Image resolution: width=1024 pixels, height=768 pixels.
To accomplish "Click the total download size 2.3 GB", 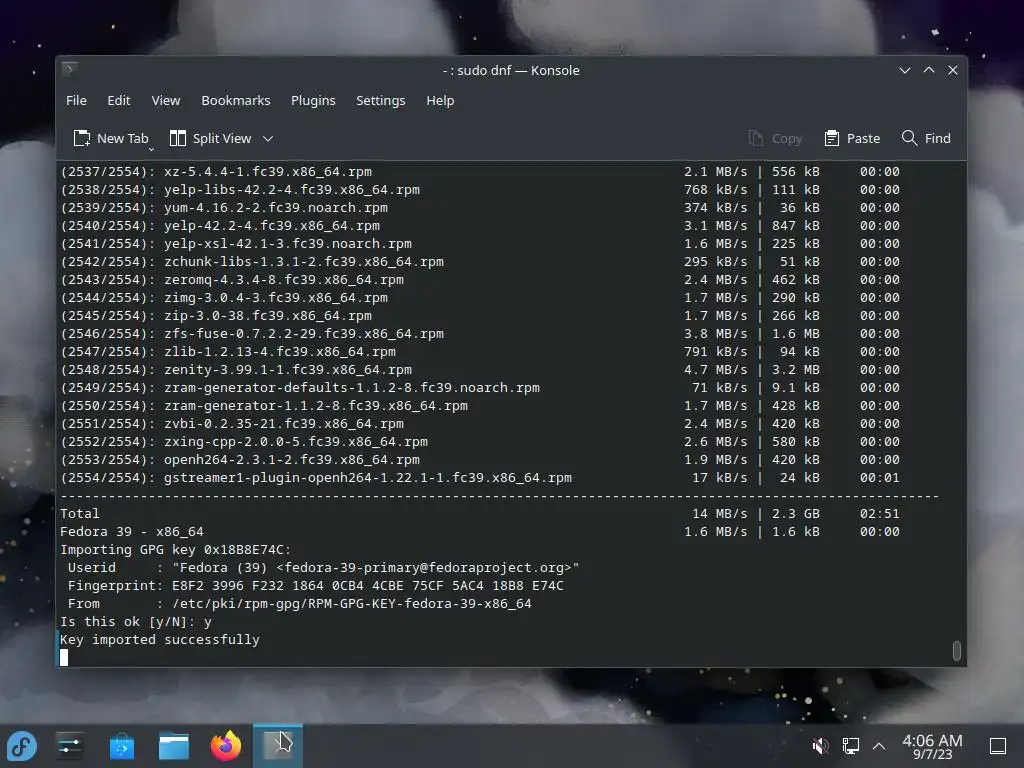I will click(x=795, y=514).
